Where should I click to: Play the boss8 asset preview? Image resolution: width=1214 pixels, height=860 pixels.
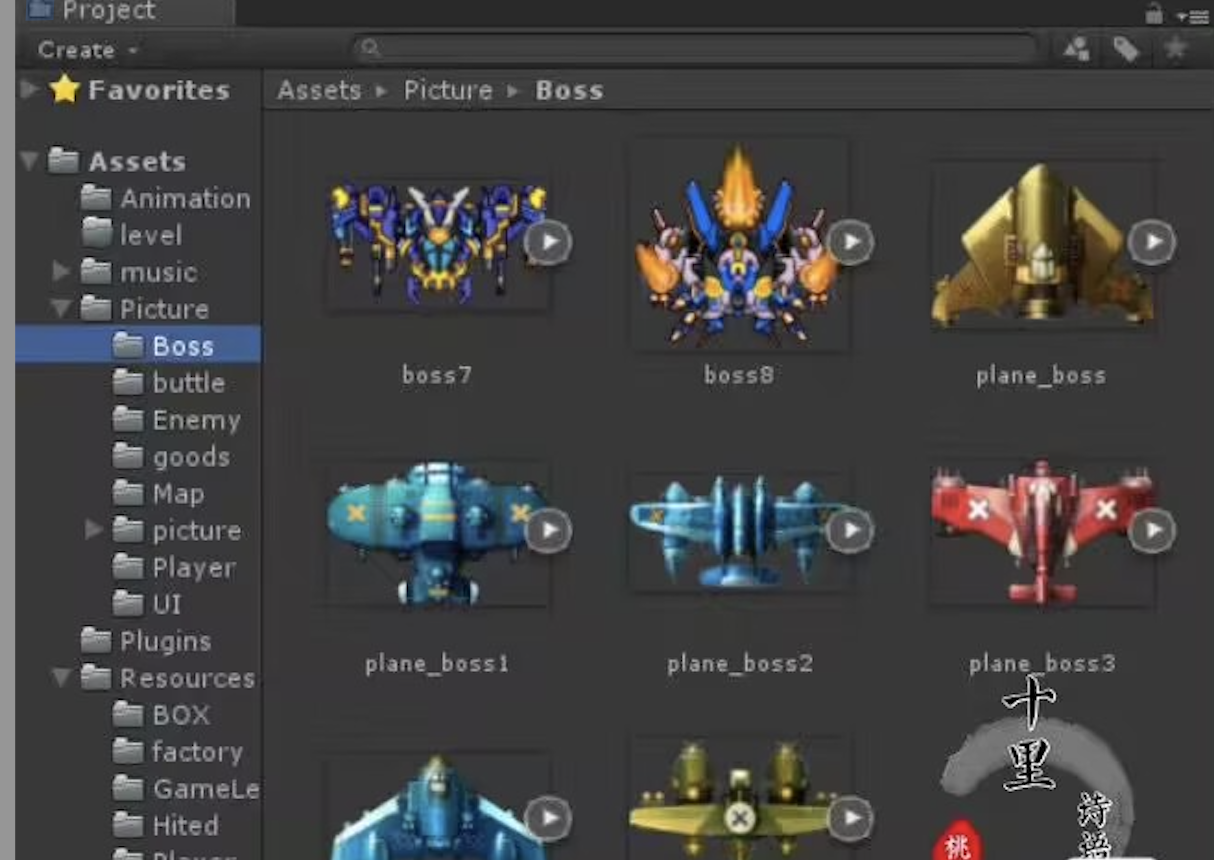[851, 240]
